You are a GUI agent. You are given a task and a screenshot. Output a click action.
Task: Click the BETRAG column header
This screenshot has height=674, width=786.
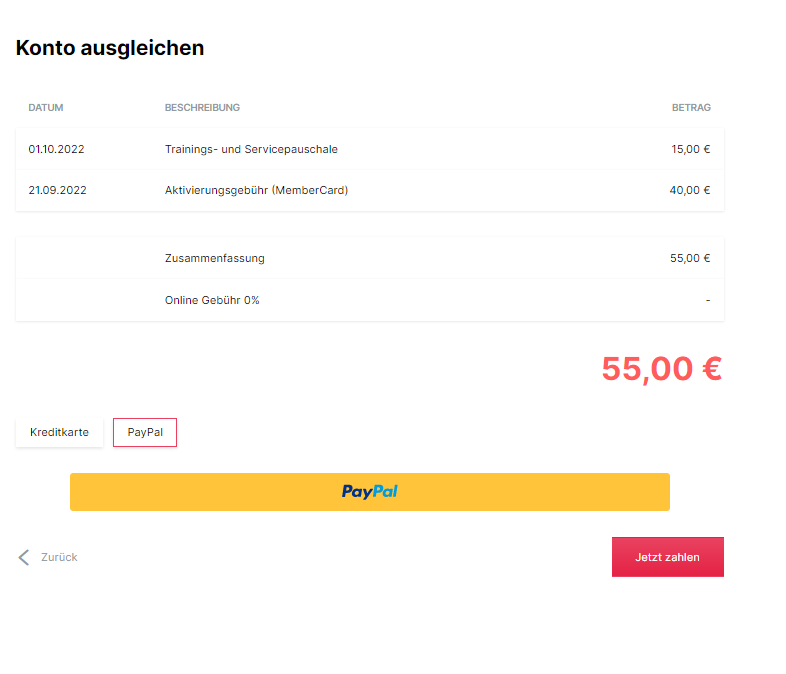point(691,108)
